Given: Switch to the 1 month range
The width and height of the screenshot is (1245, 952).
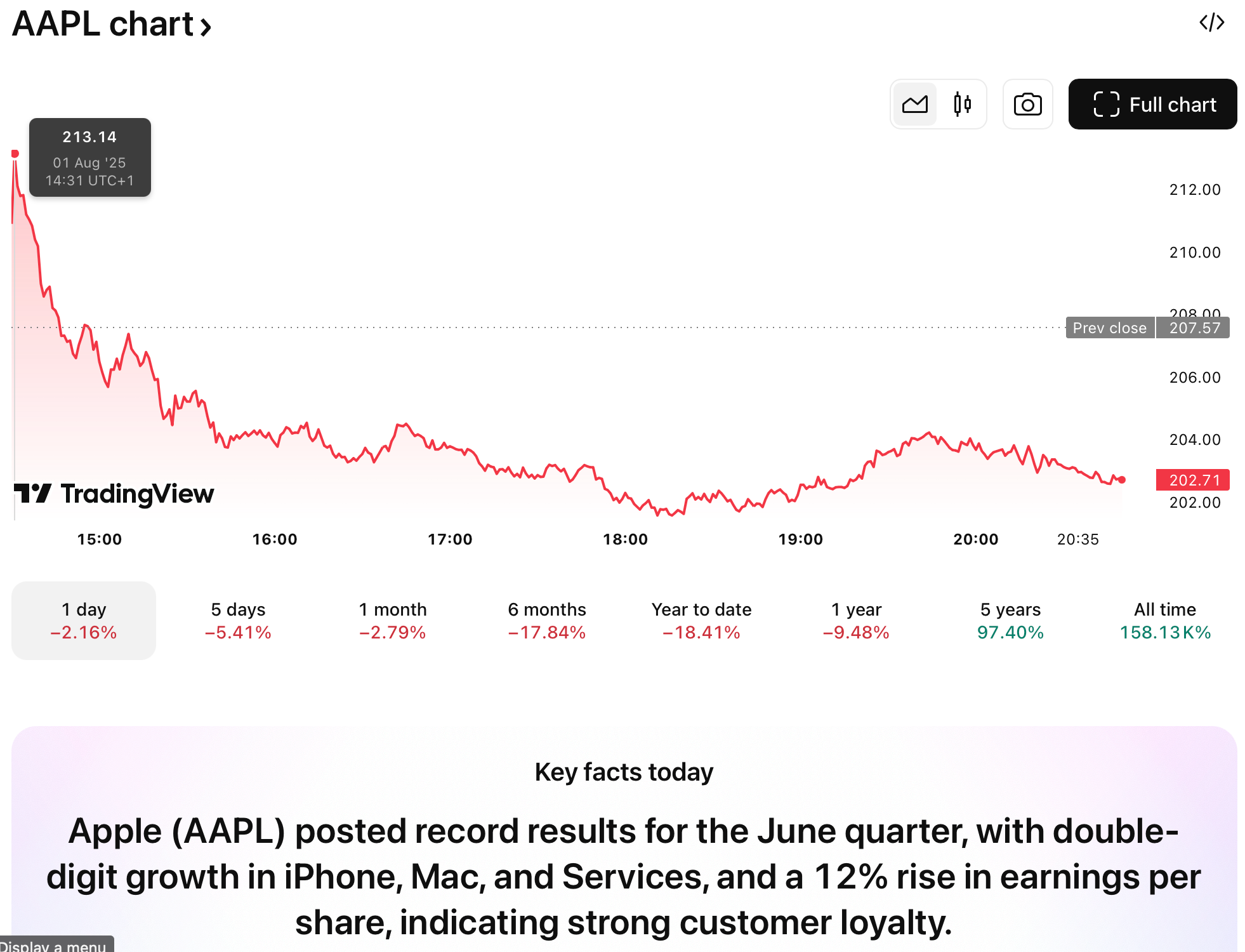Looking at the screenshot, I should (393, 620).
